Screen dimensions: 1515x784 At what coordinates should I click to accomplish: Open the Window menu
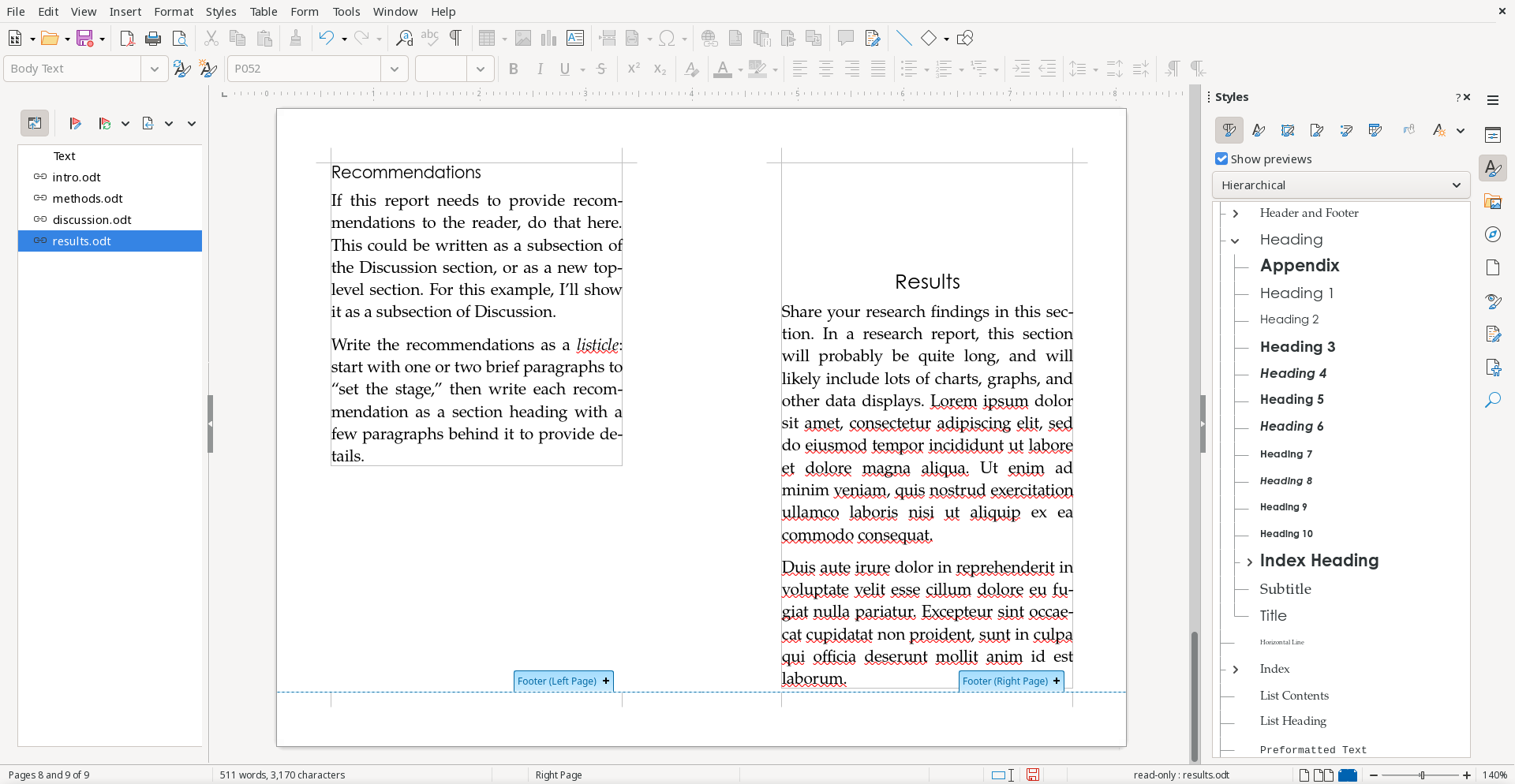point(395,12)
